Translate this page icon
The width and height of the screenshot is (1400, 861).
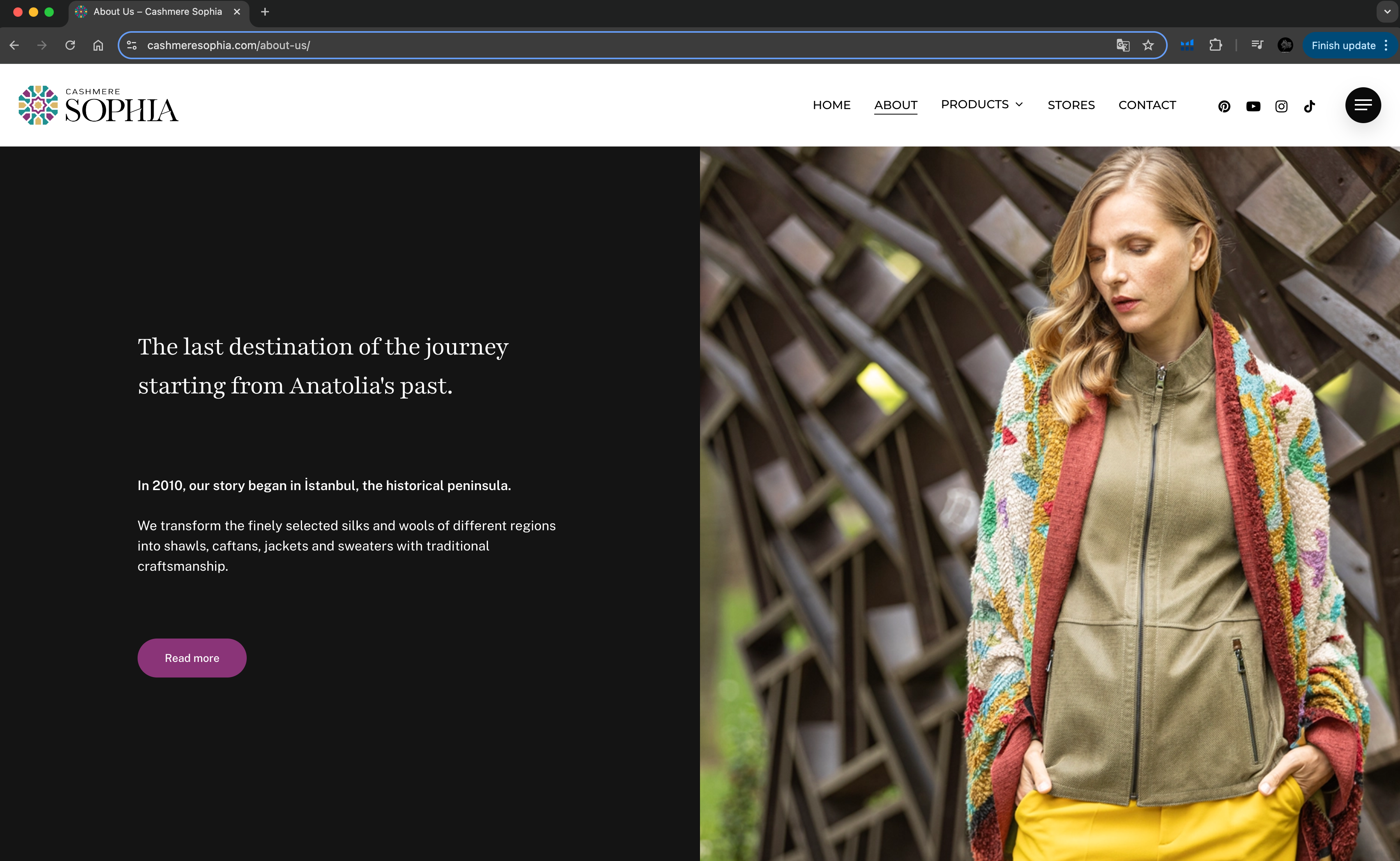(1122, 45)
